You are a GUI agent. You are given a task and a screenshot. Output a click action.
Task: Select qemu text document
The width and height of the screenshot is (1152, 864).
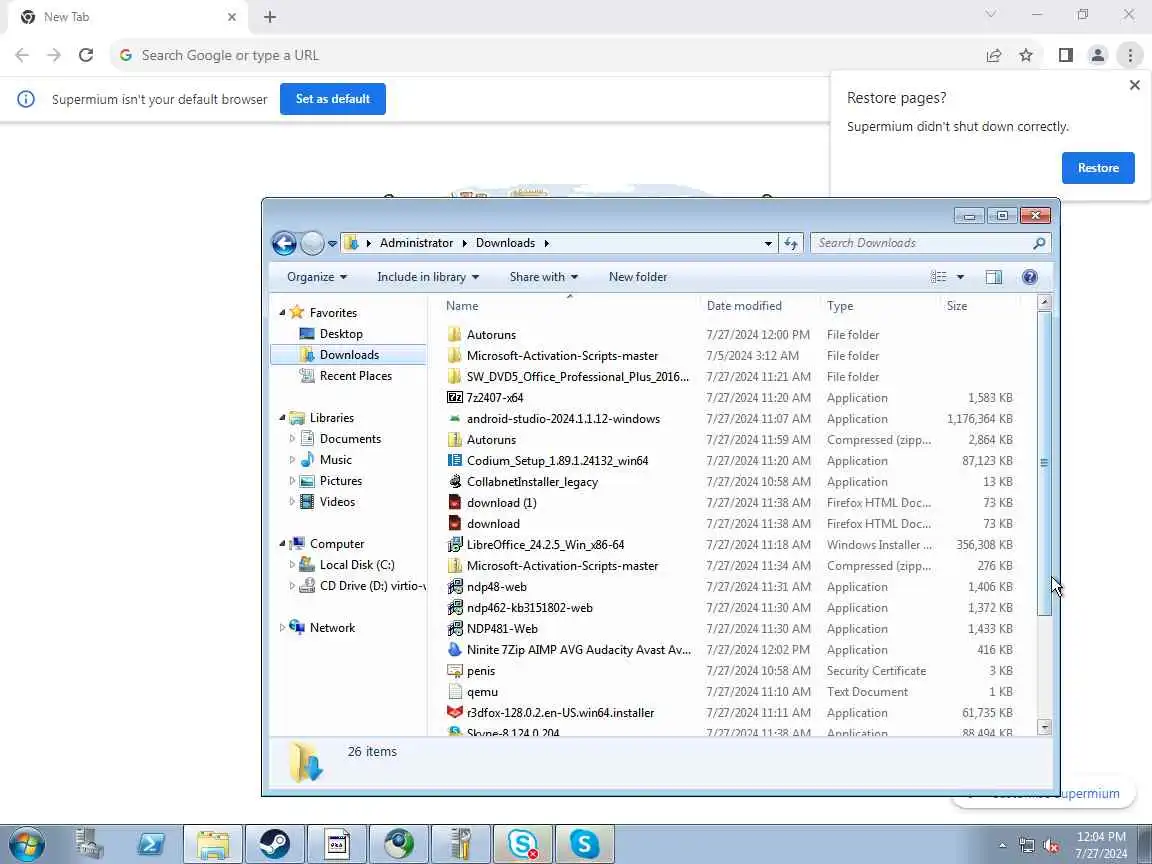point(482,691)
